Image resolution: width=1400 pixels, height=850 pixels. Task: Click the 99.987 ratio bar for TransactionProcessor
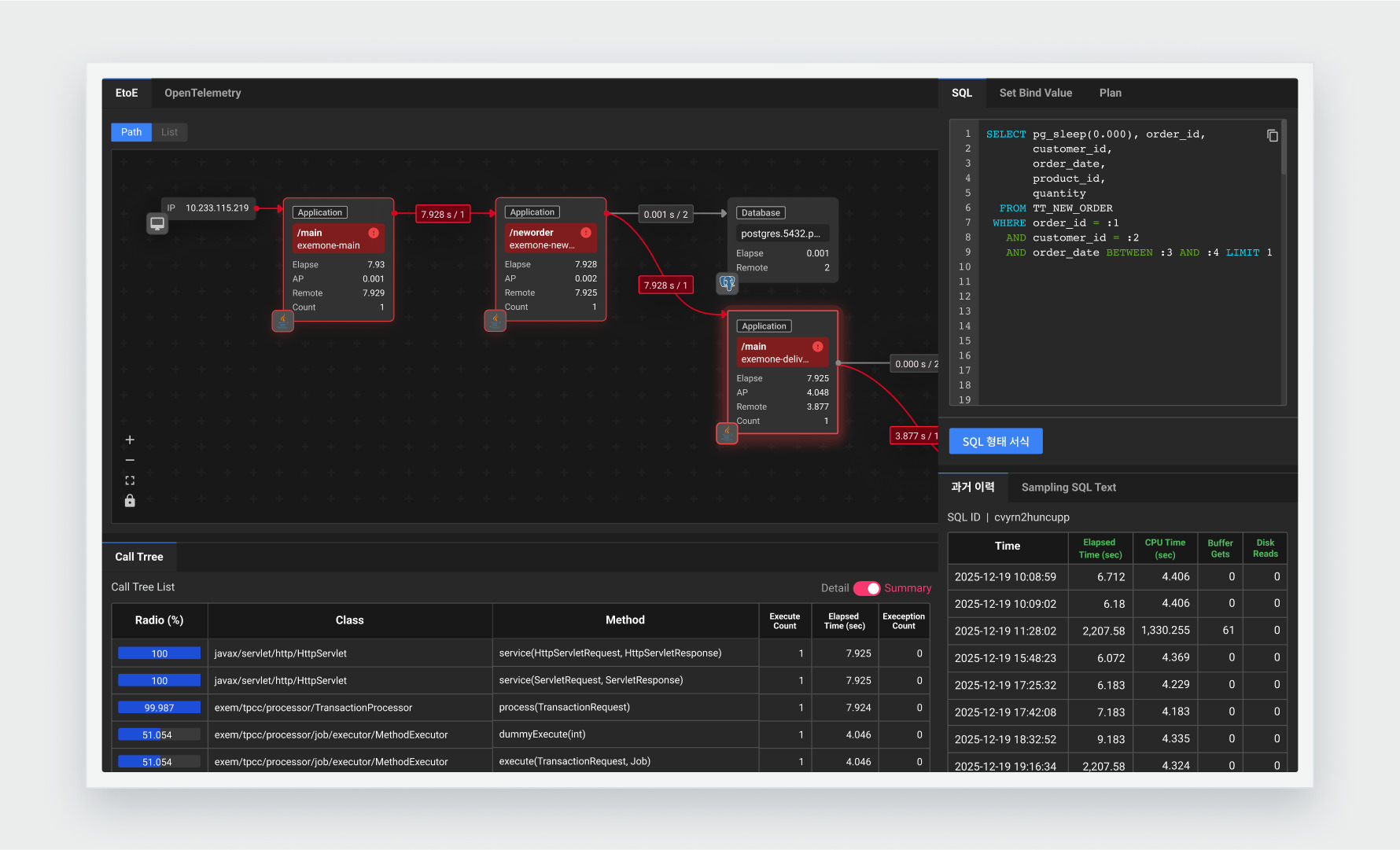pos(159,708)
